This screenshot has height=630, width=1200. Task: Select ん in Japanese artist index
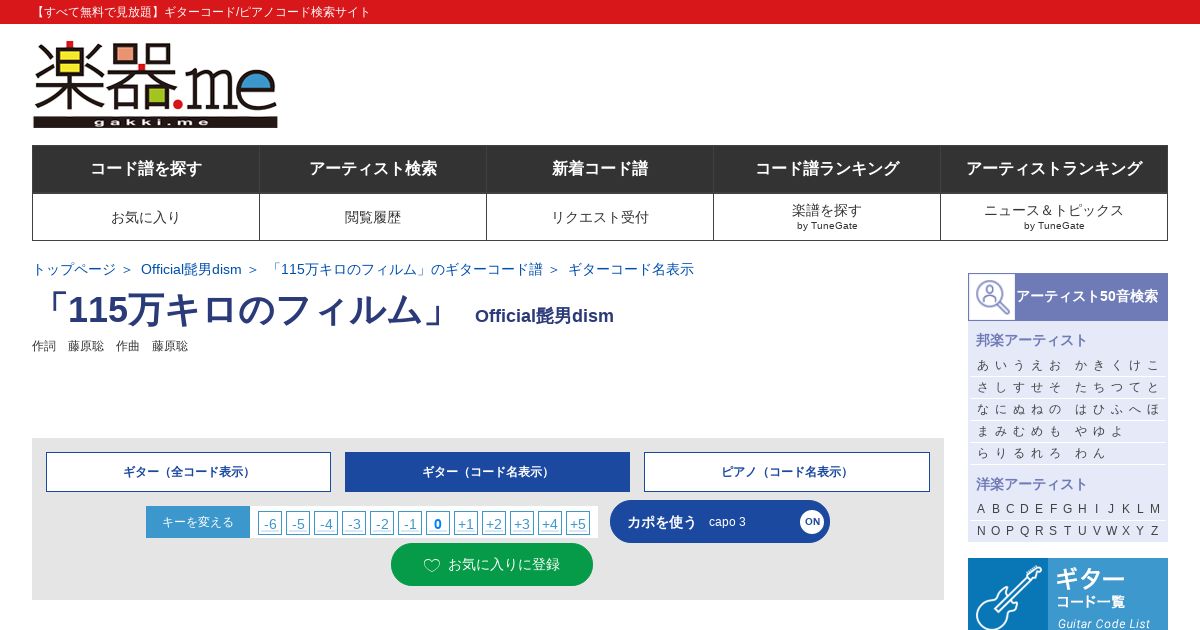[1099, 453]
